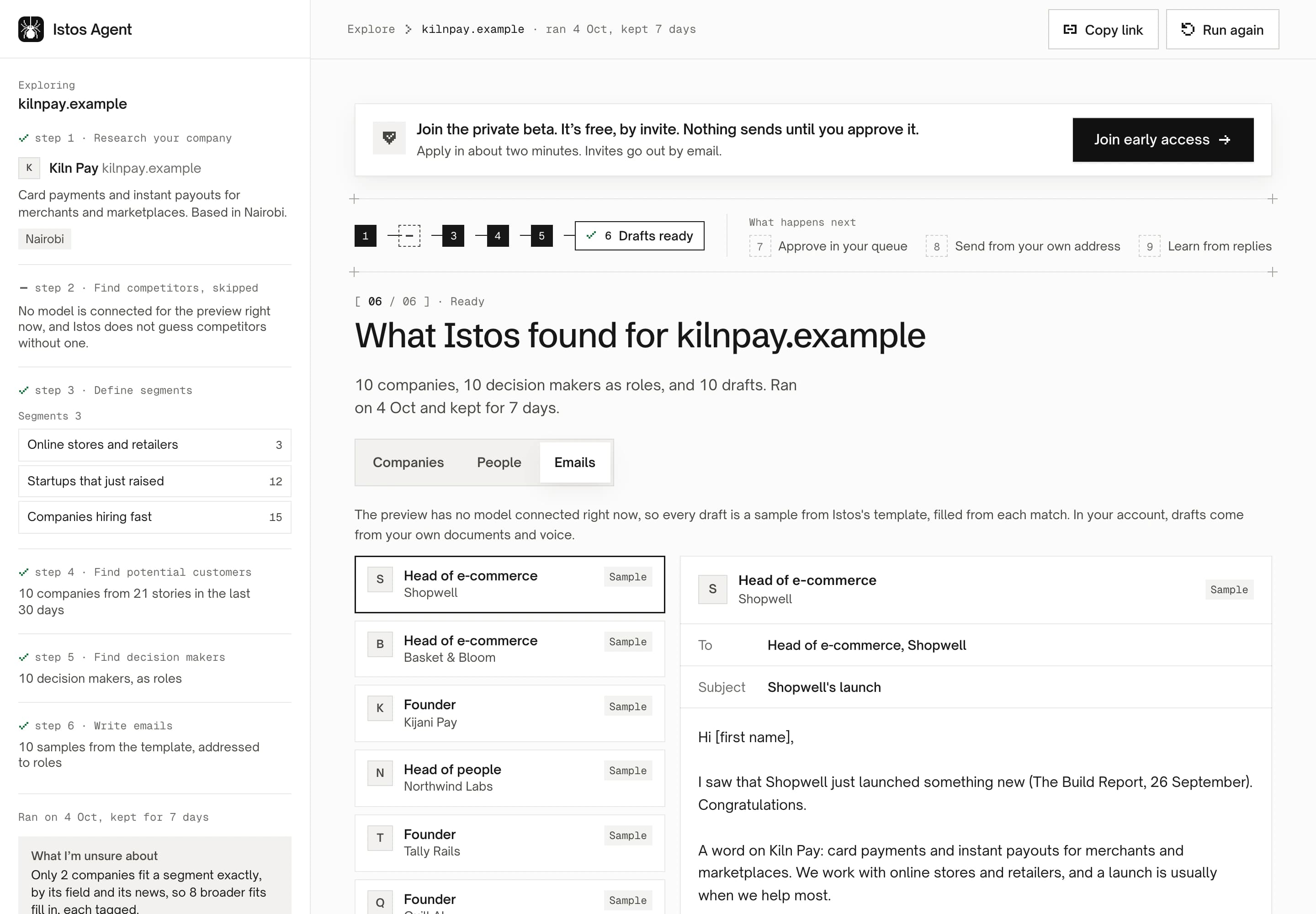The image size is (1316, 914).
Task: Click step 4 Find potential customers heading
Action: pos(143,572)
